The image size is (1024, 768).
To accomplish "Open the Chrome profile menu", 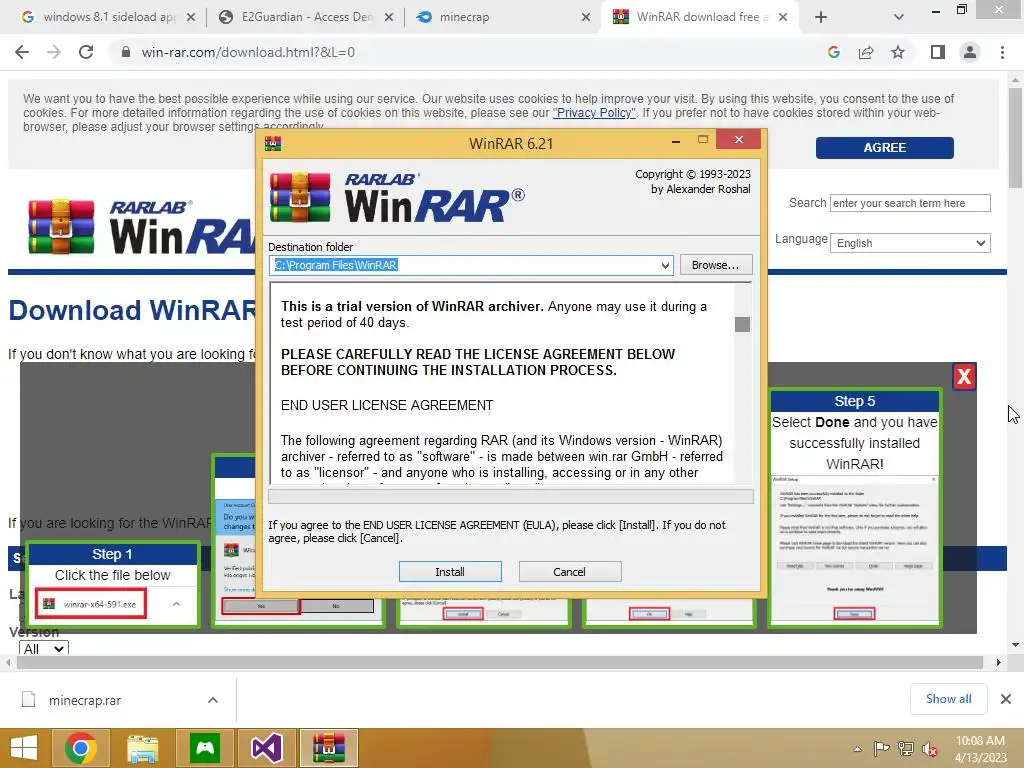I will (970, 52).
